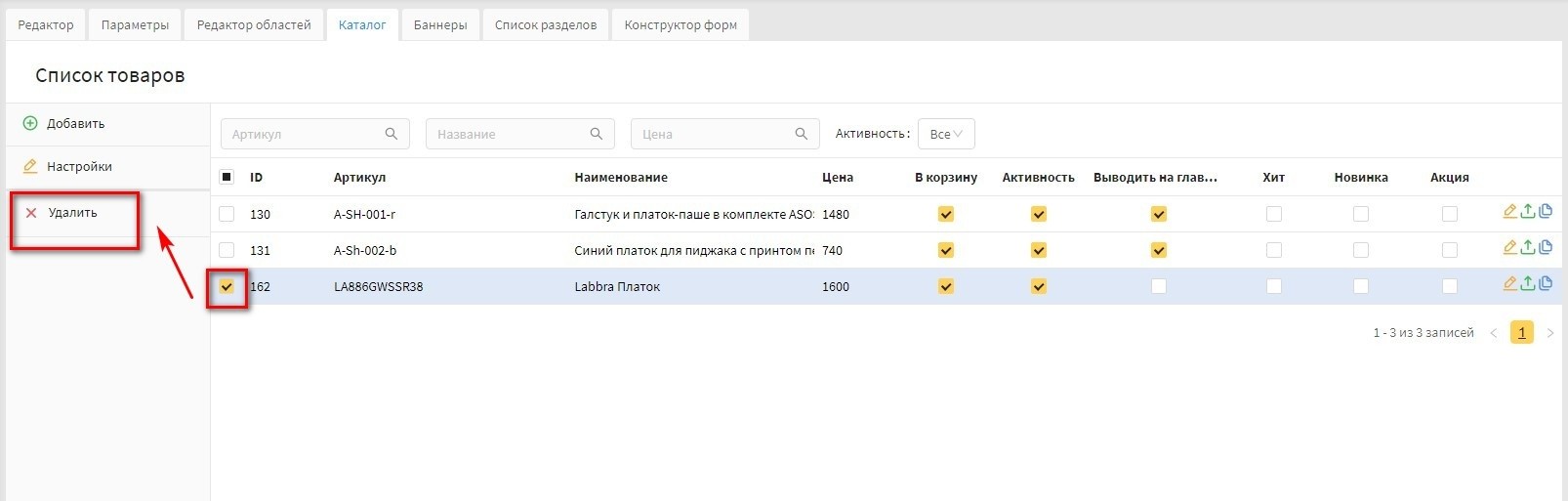Select page 1 in the pagination

(x=1521, y=333)
